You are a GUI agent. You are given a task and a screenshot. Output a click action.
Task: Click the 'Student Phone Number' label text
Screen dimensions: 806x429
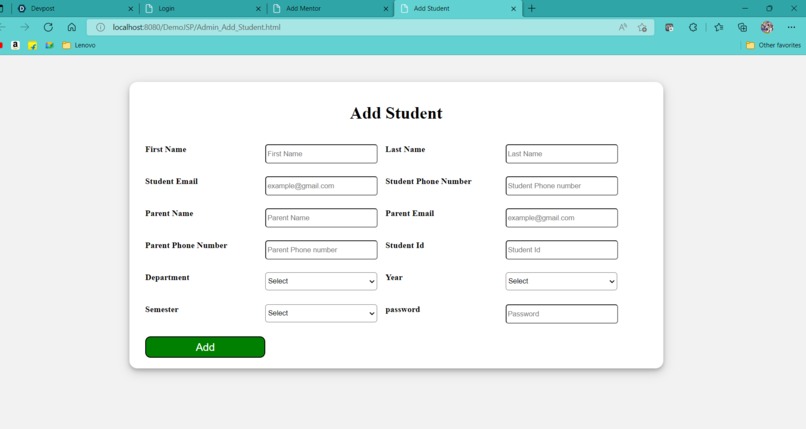point(428,181)
